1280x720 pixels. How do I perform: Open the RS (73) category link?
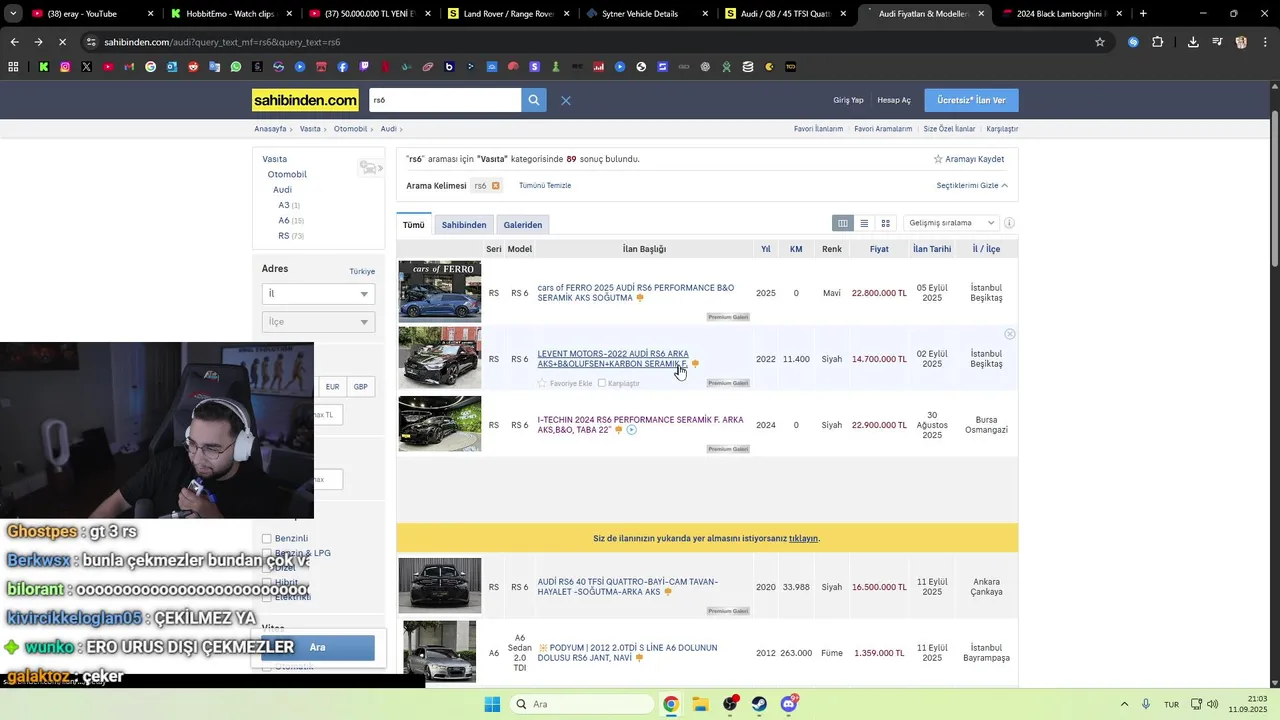click(x=291, y=236)
